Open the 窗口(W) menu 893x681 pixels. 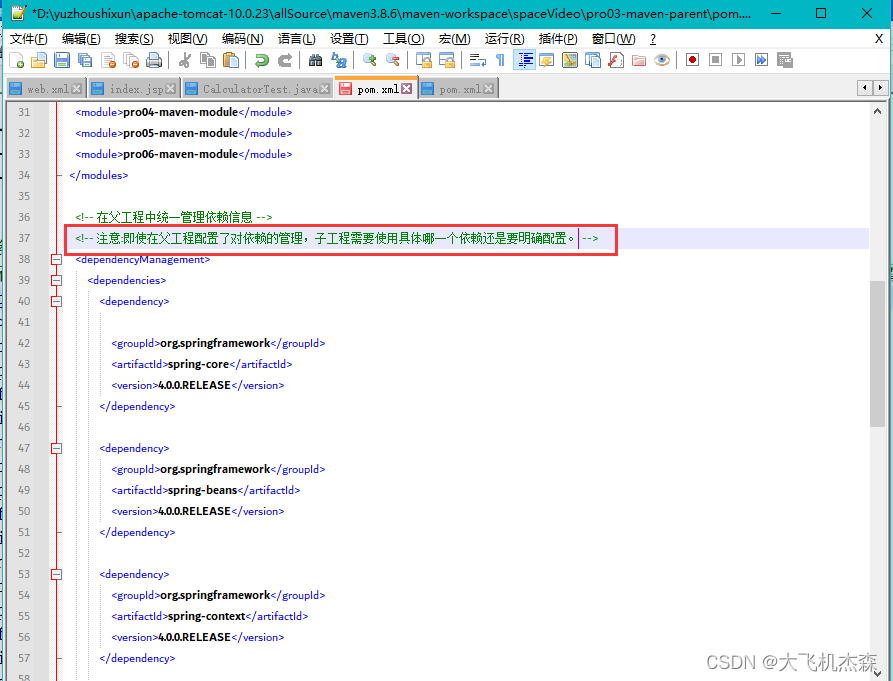(x=613, y=39)
